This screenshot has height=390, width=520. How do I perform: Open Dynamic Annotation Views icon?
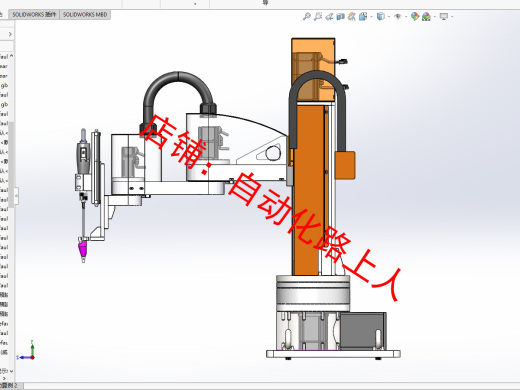click(351, 16)
